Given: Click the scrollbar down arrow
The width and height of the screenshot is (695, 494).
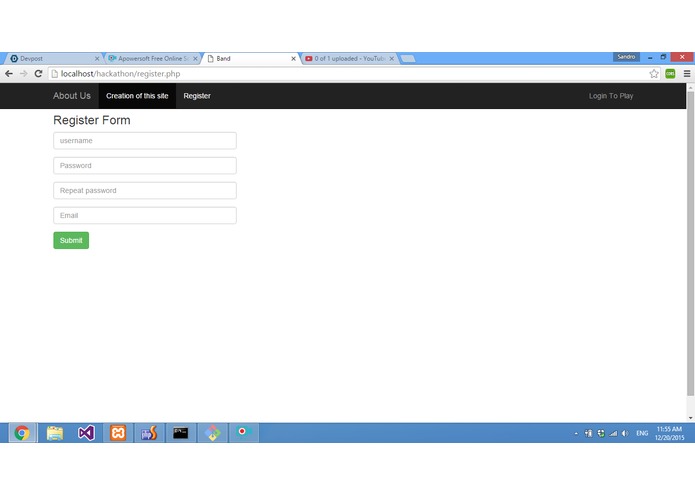Looking at the screenshot, I should coord(691,418).
